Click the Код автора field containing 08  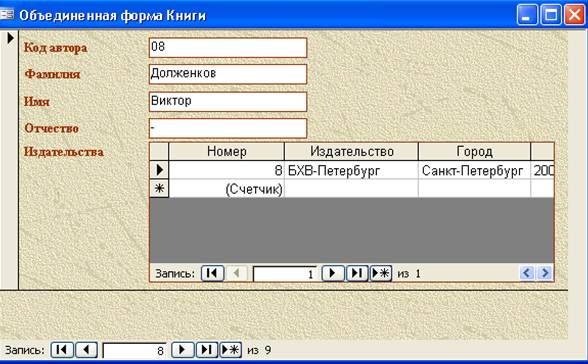228,48
